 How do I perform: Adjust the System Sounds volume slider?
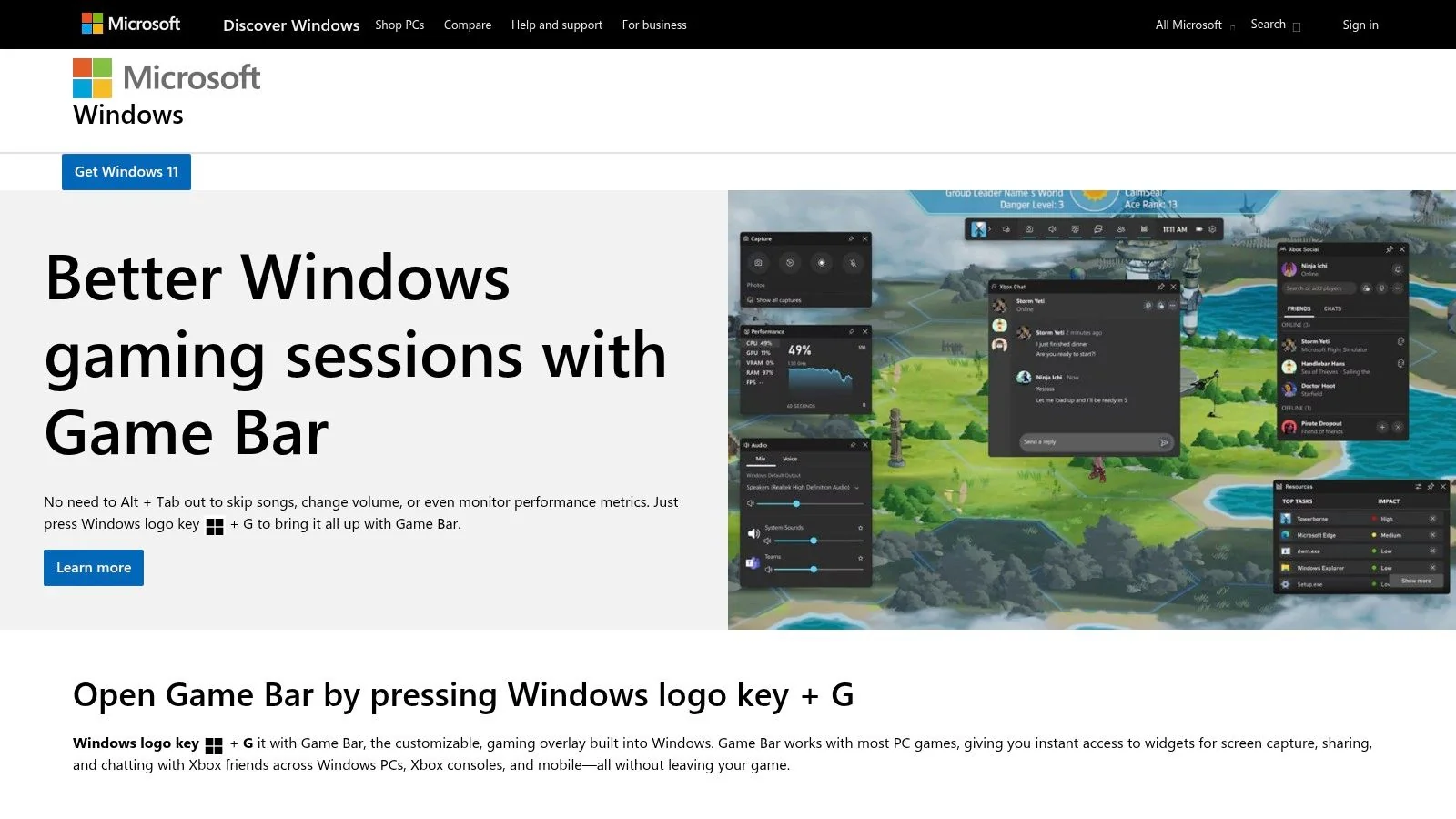(818, 541)
